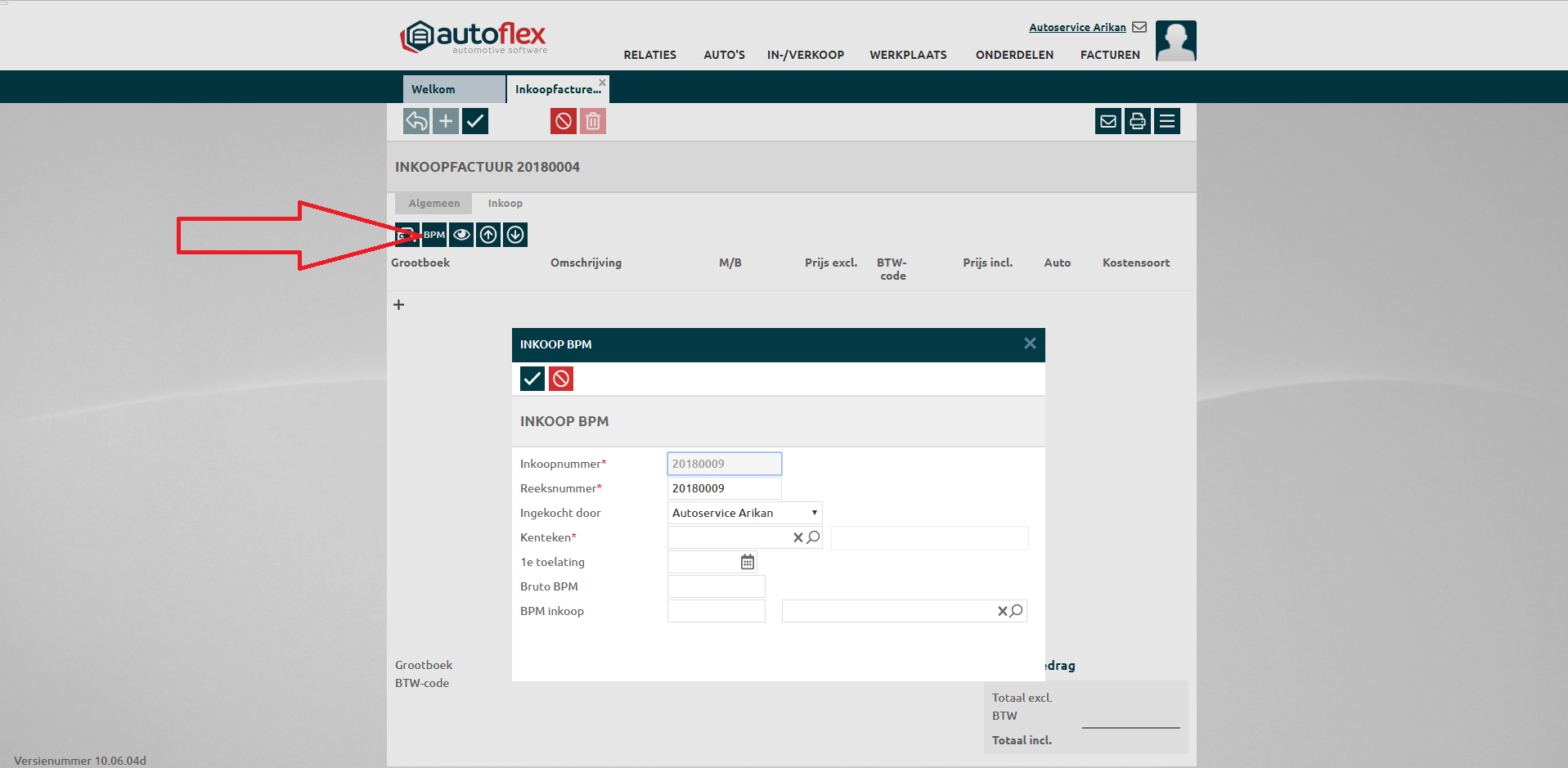Image resolution: width=1568 pixels, height=768 pixels.
Task: Confirm the Inkoop BPM dialog with checkmark
Action: click(532, 379)
